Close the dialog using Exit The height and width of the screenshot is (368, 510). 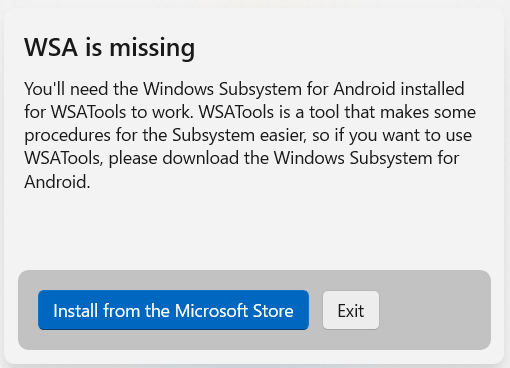[x=351, y=310]
